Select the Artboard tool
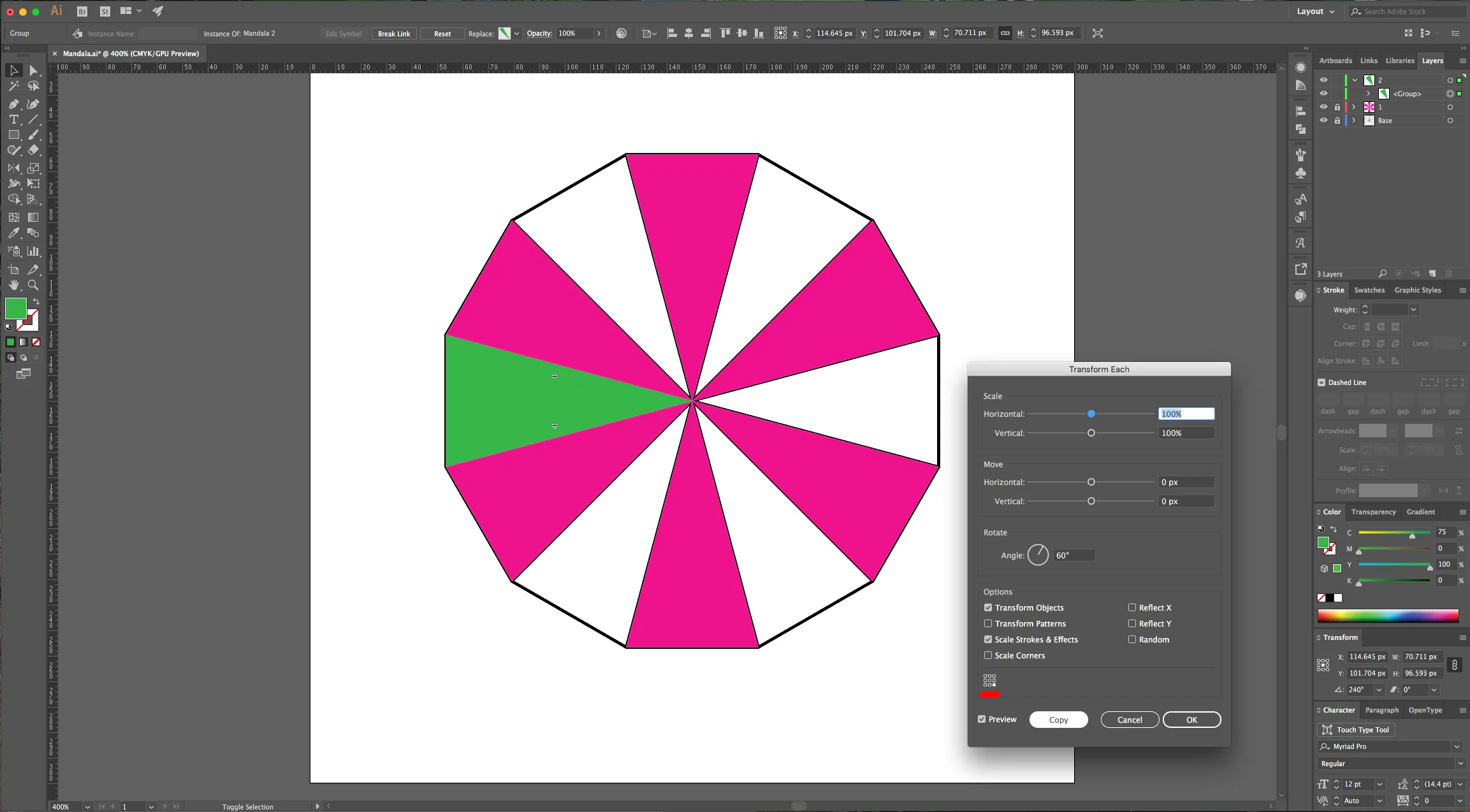The image size is (1470, 812). (13, 270)
